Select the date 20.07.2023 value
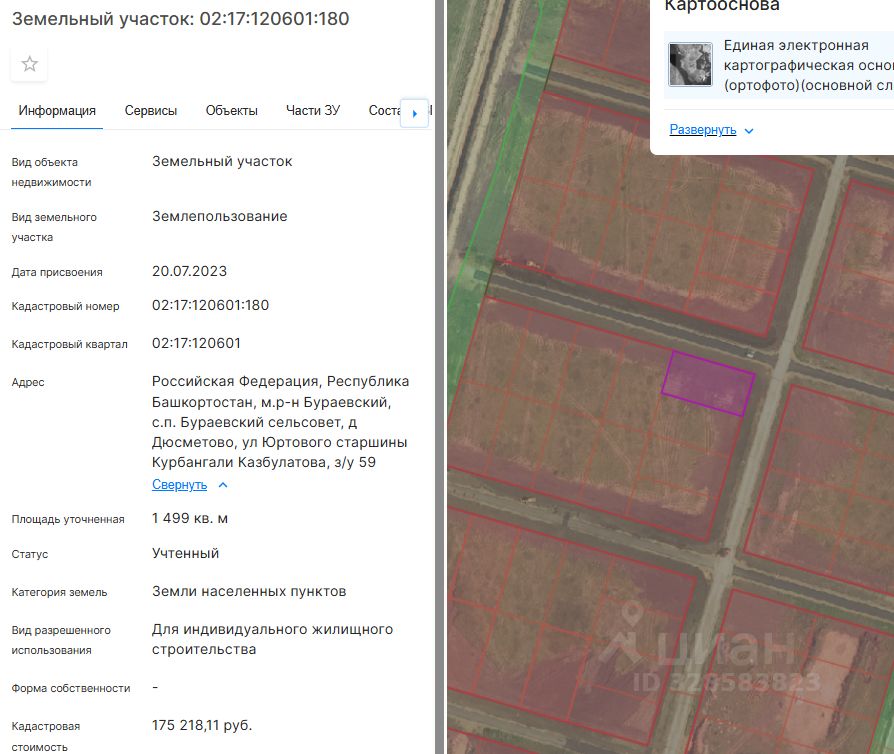Screen dimensions: 894x754 (x=189, y=271)
